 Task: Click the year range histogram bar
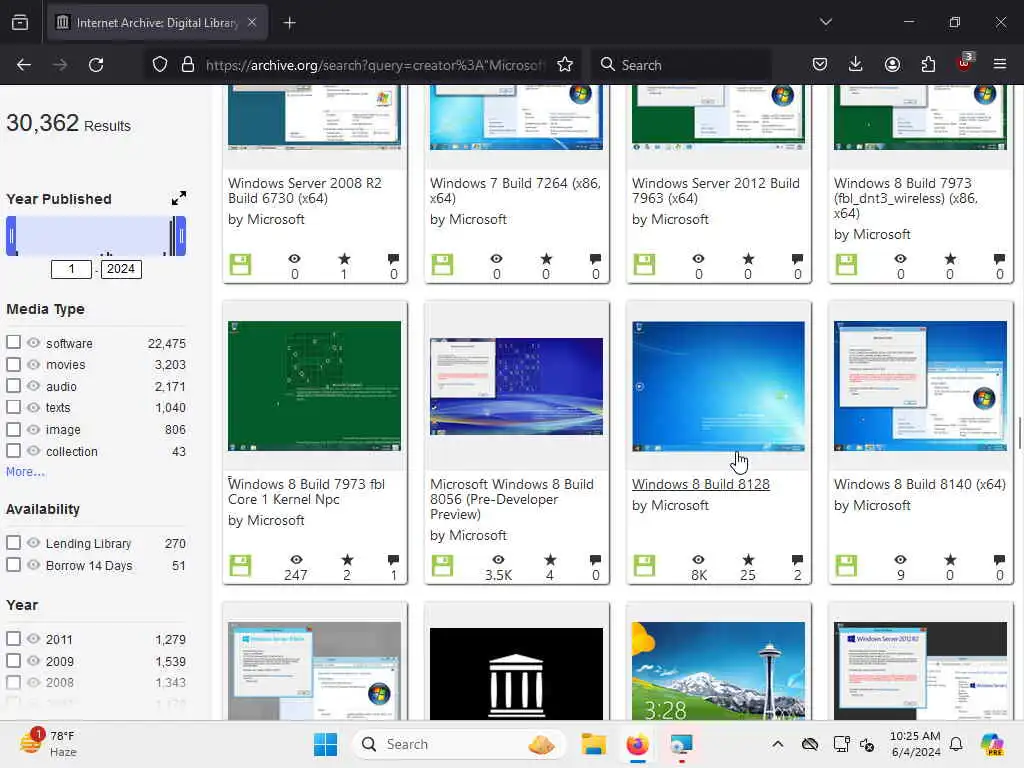tap(96, 236)
